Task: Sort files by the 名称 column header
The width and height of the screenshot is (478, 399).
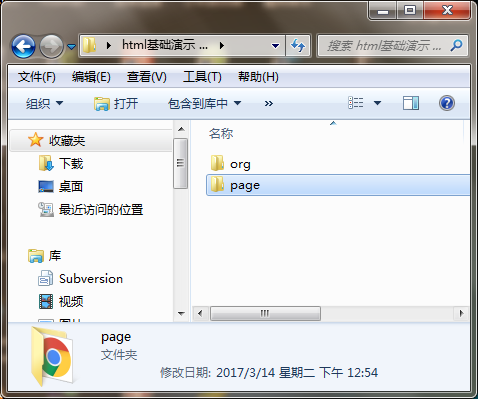Action: pyautogui.click(x=221, y=134)
